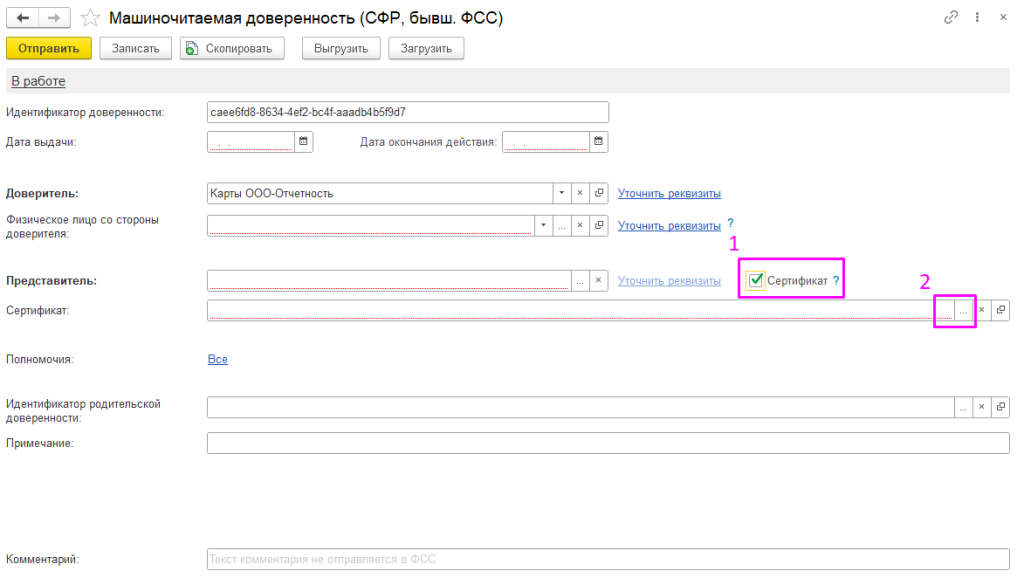Open the Доверитель record in new window
The width and height of the screenshot is (1024, 578).
[x=599, y=193]
